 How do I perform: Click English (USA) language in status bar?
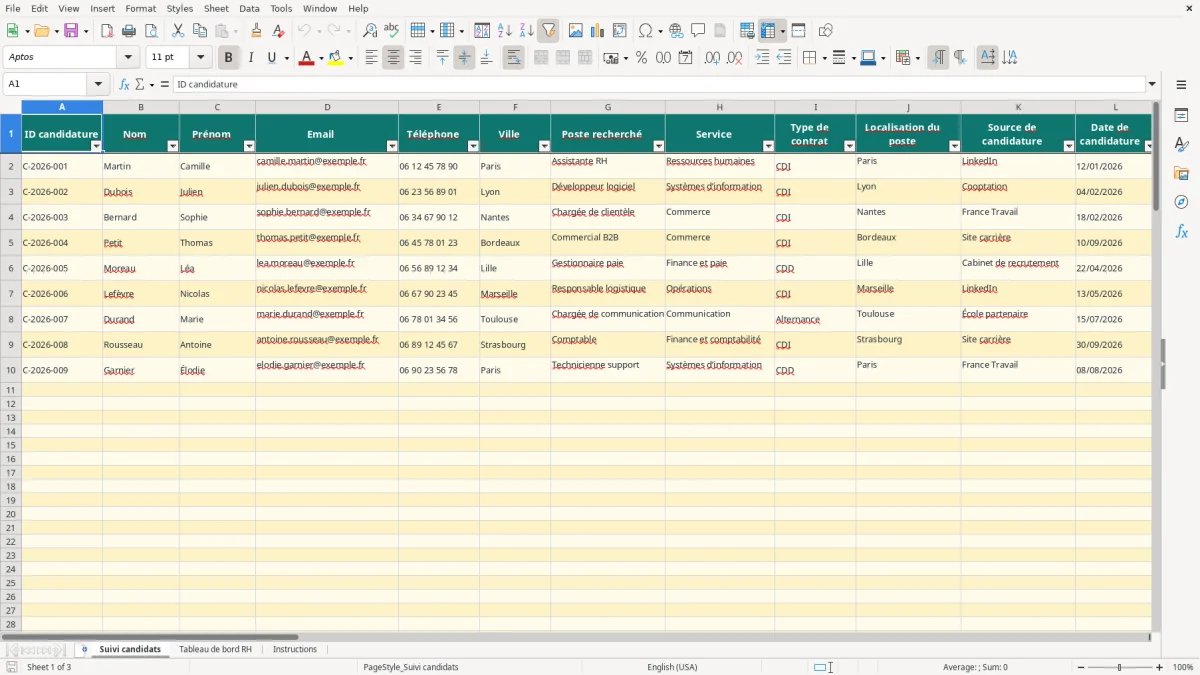[x=672, y=667]
